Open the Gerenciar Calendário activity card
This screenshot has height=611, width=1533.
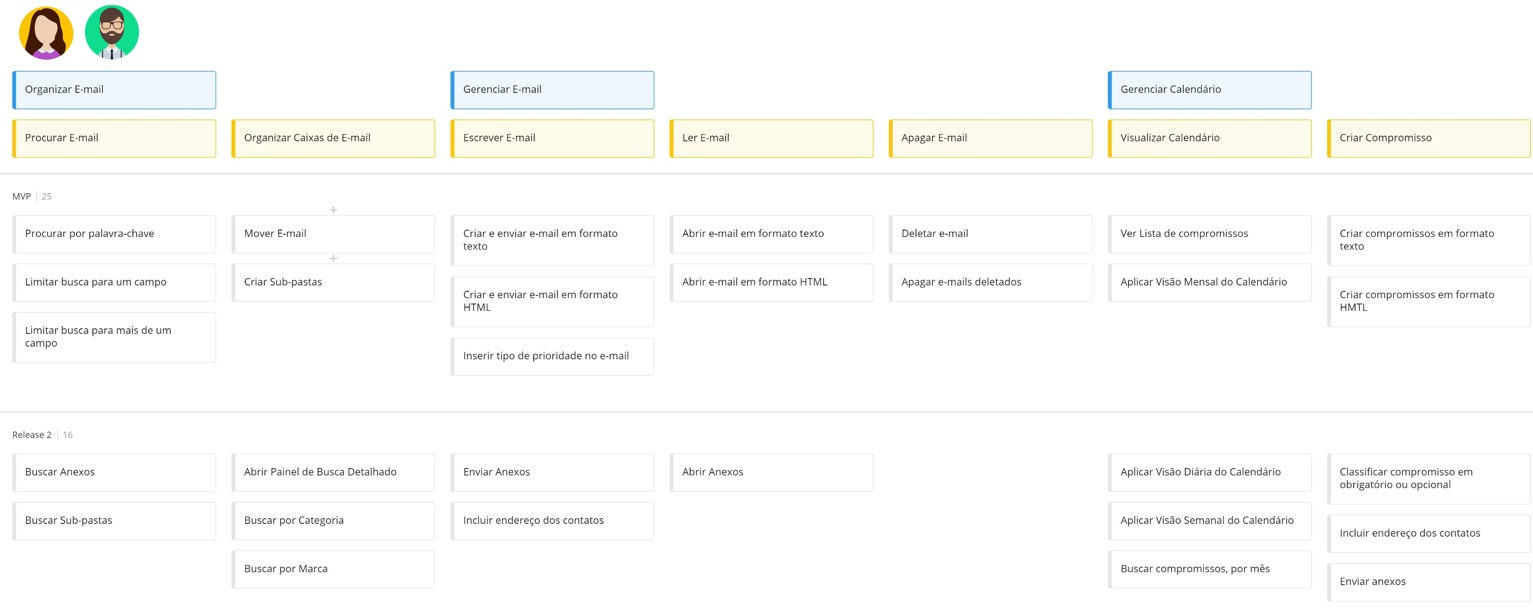[x=1209, y=90]
